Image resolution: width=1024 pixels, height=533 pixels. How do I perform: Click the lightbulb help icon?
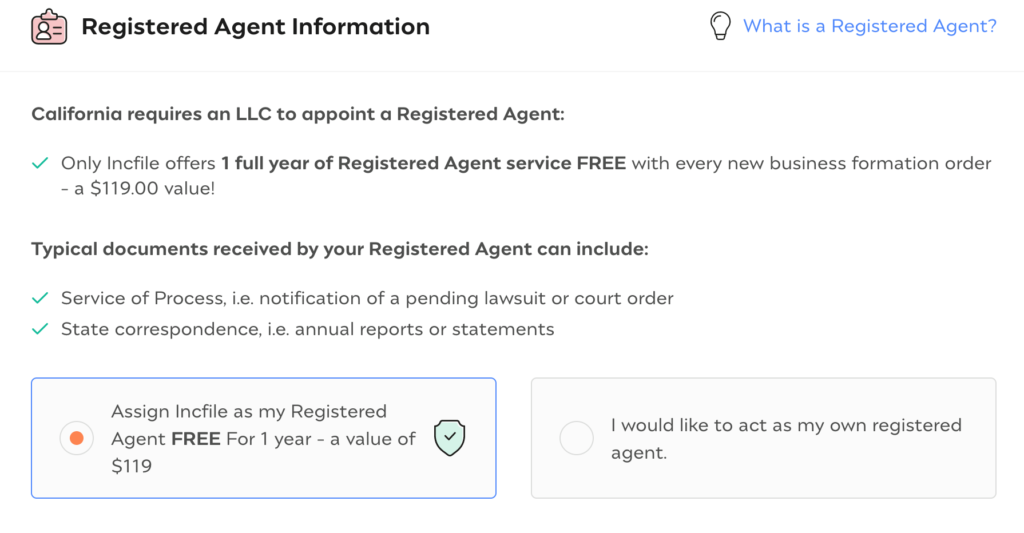pyautogui.click(x=720, y=26)
